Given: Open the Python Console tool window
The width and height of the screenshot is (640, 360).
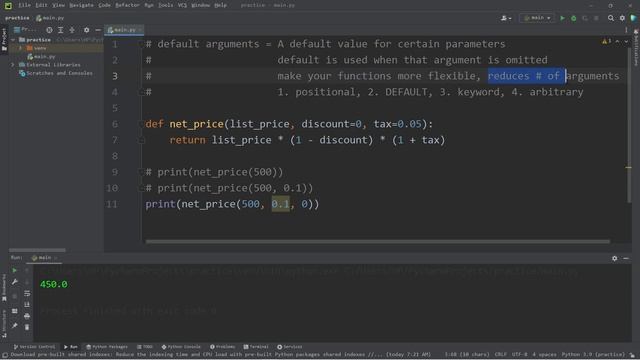Looking at the screenshot, I should pos(181,347).
